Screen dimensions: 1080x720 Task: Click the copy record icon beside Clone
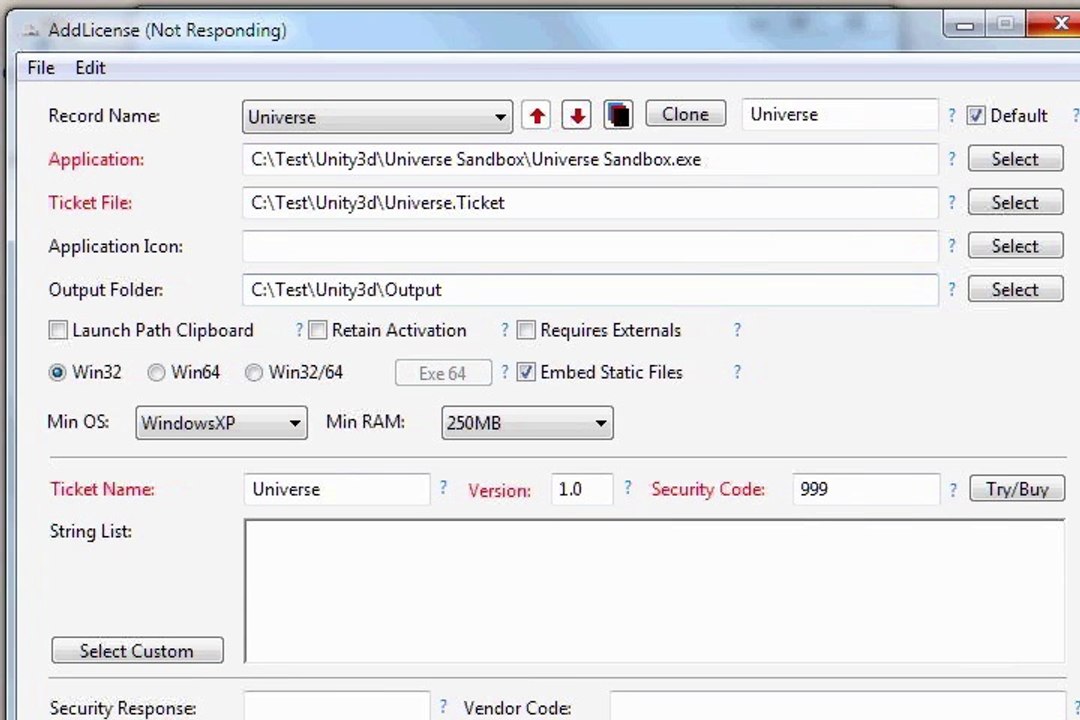point(618,115)
